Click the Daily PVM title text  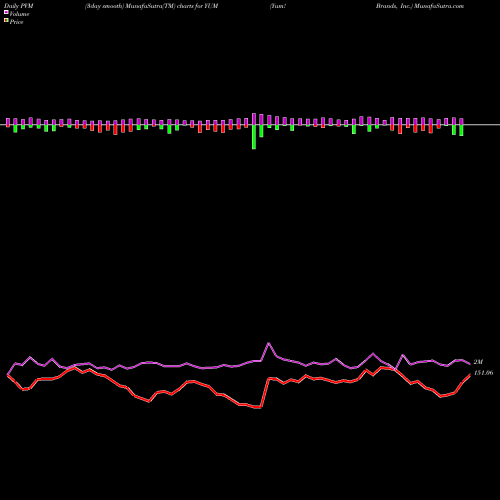point(19,6)
